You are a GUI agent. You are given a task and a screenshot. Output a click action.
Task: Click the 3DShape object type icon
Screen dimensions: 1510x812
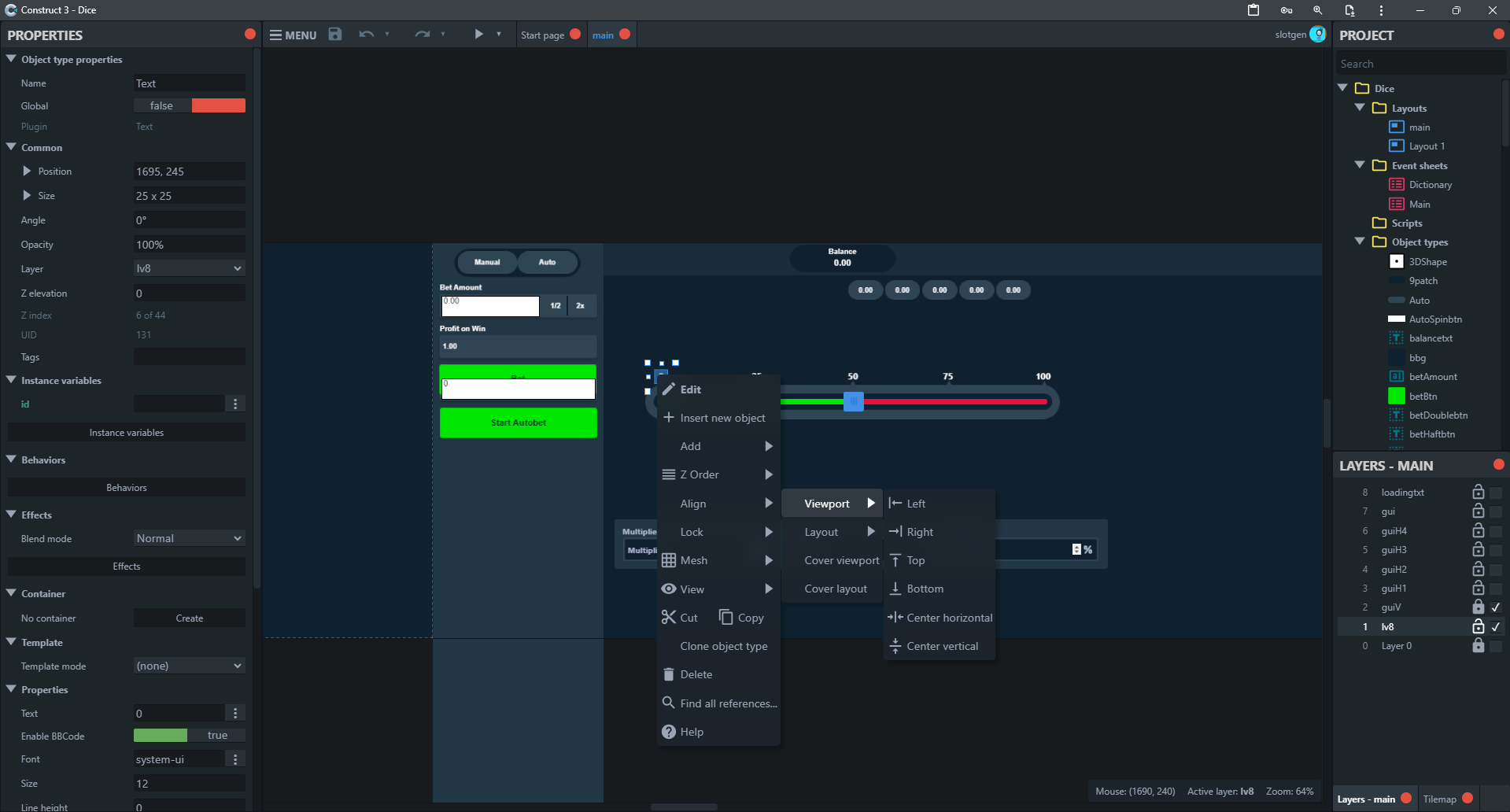[x=1397, y=261]
